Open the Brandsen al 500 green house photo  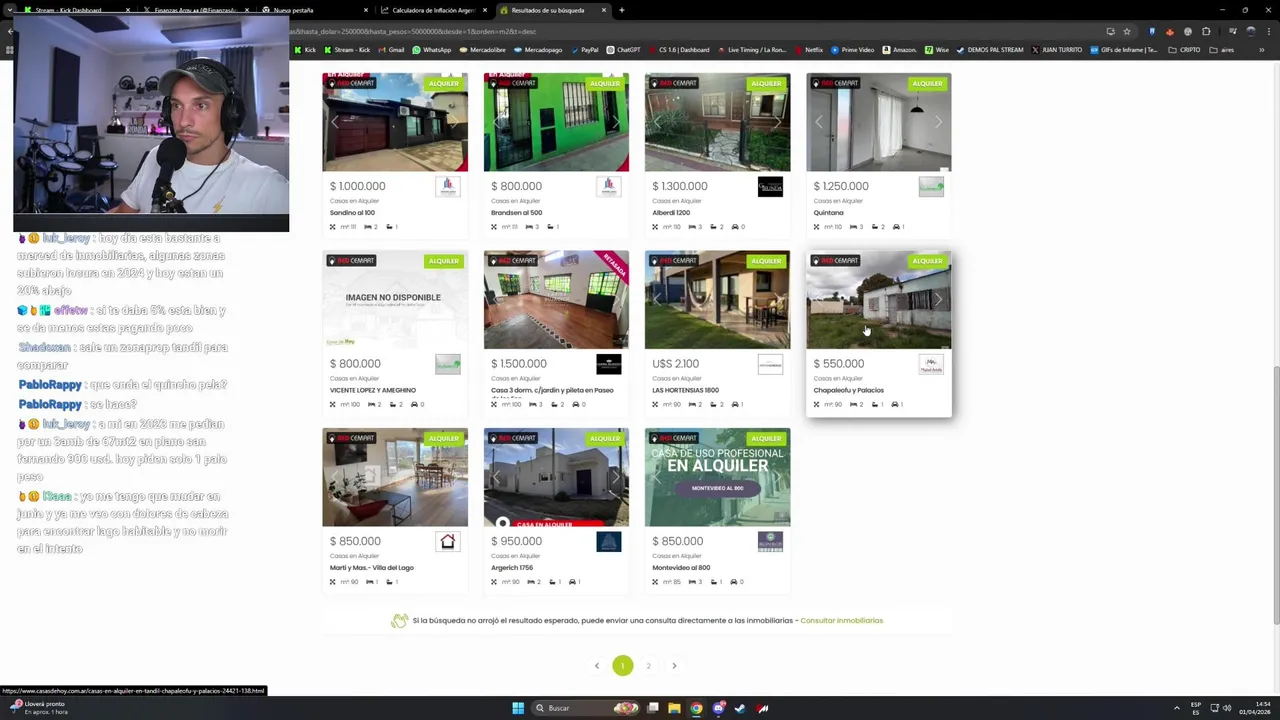click(x=556, y=122)
